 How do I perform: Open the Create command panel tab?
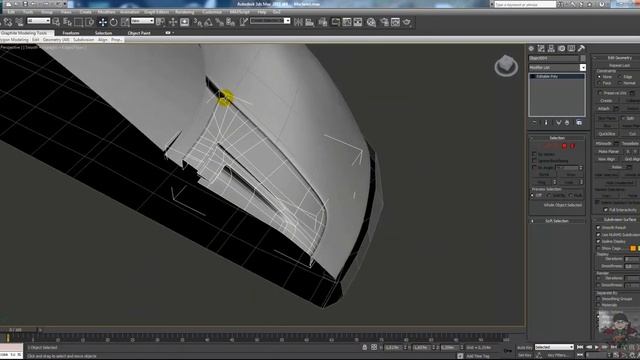point(531,49)
